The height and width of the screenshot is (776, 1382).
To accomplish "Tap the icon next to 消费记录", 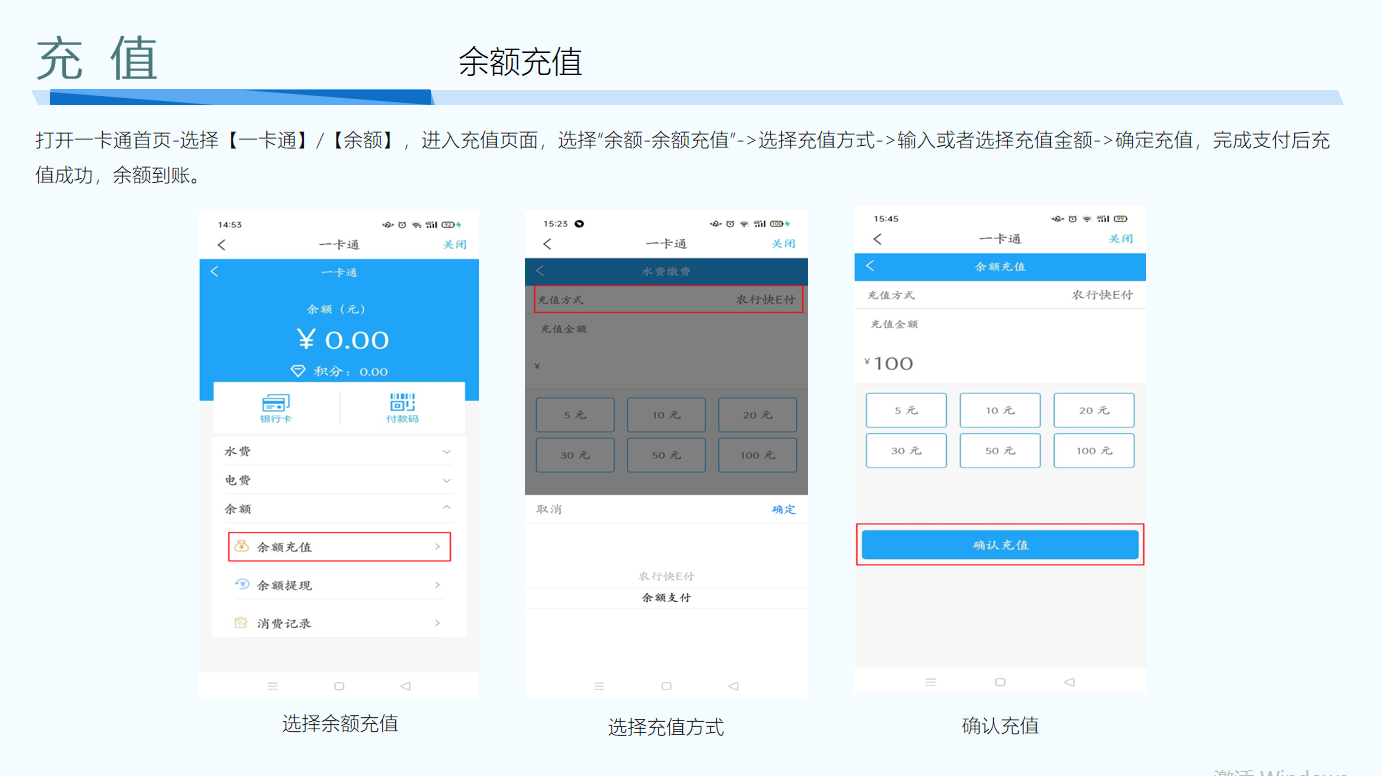I will click(241, 623).
